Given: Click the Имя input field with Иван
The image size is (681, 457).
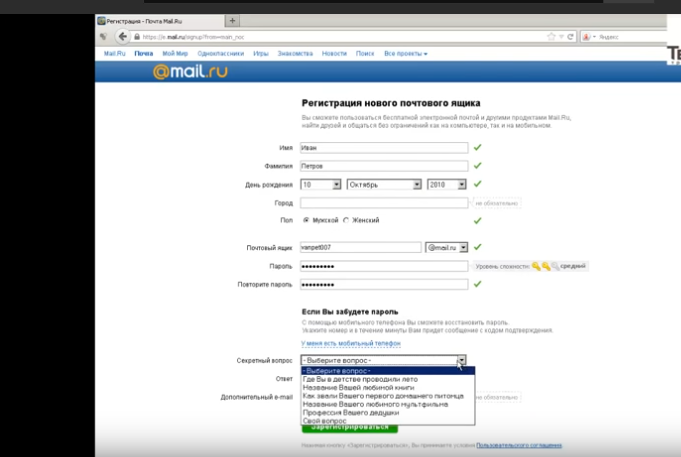Looking at the screenshot, I should pos(384,148).
